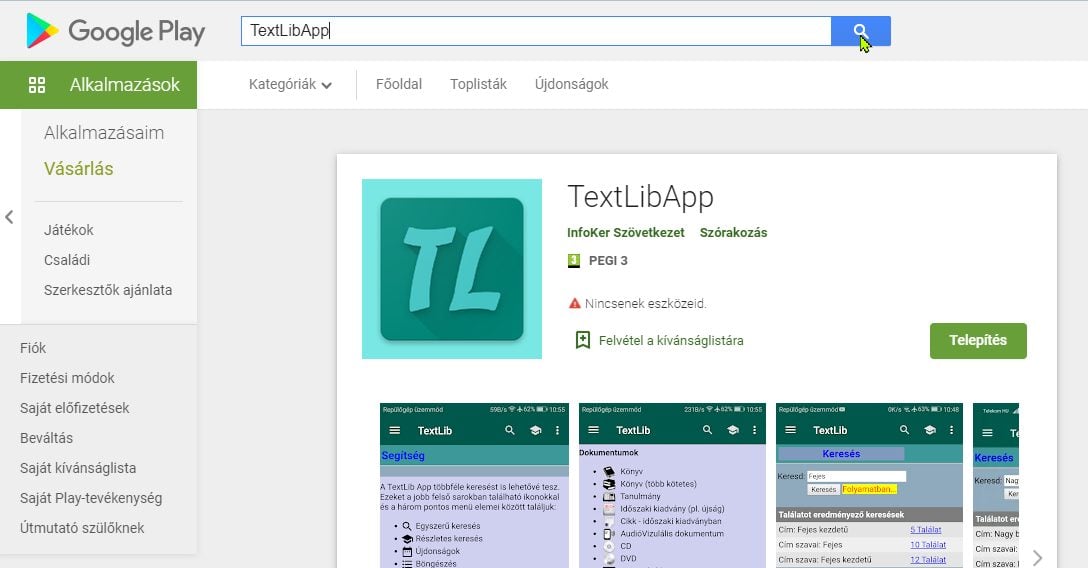This screenshot has height=568, width=1088.
Task: Go to Főoldal tab
Action: (399, 85)
